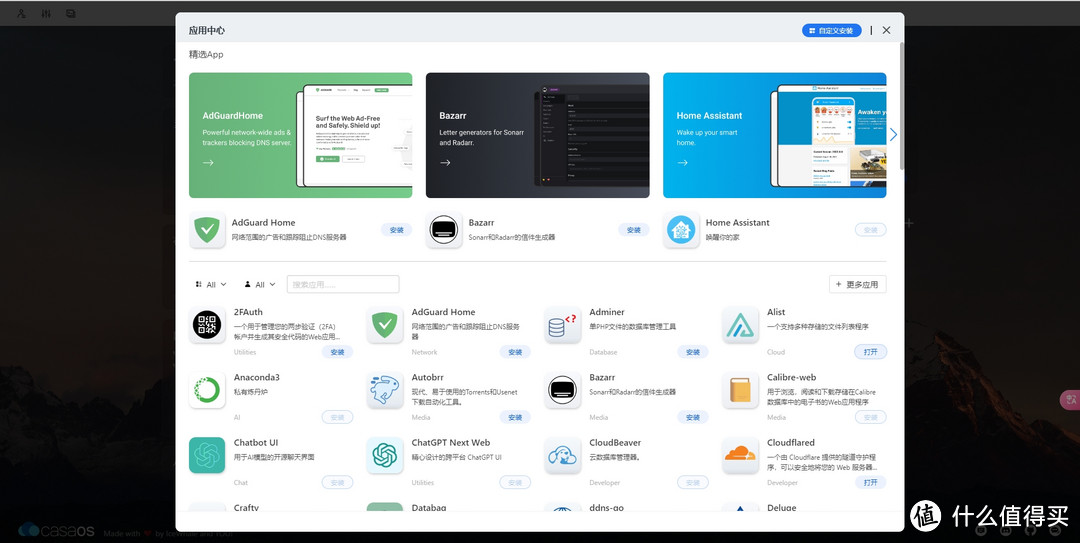1080x543 pixels.
Task: Click featured Bazarr icon below banner
Action: point(444,230)
